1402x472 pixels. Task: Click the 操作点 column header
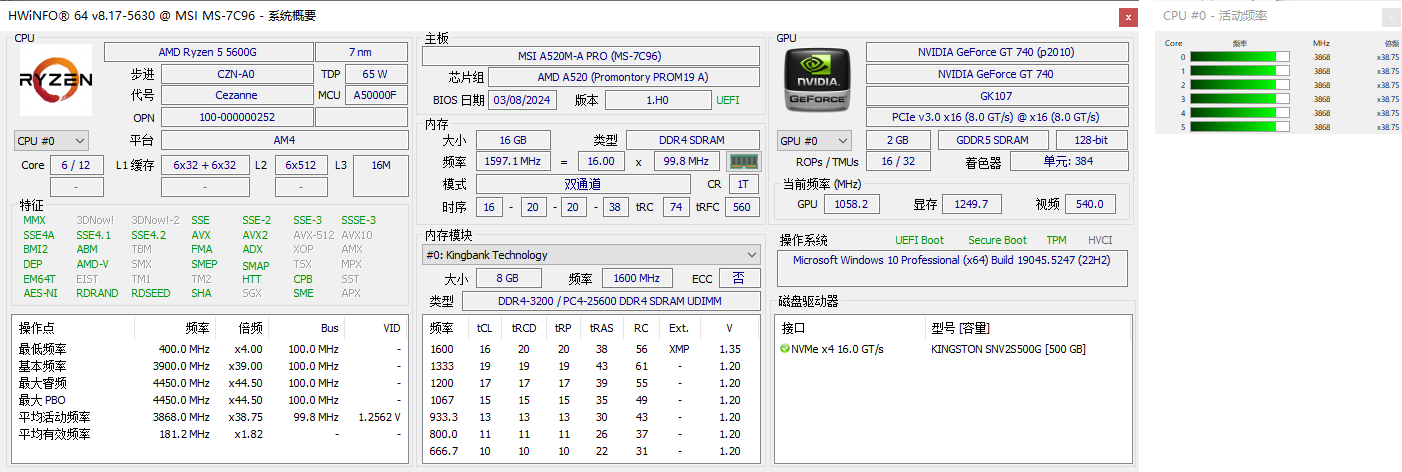pos(74,328)
